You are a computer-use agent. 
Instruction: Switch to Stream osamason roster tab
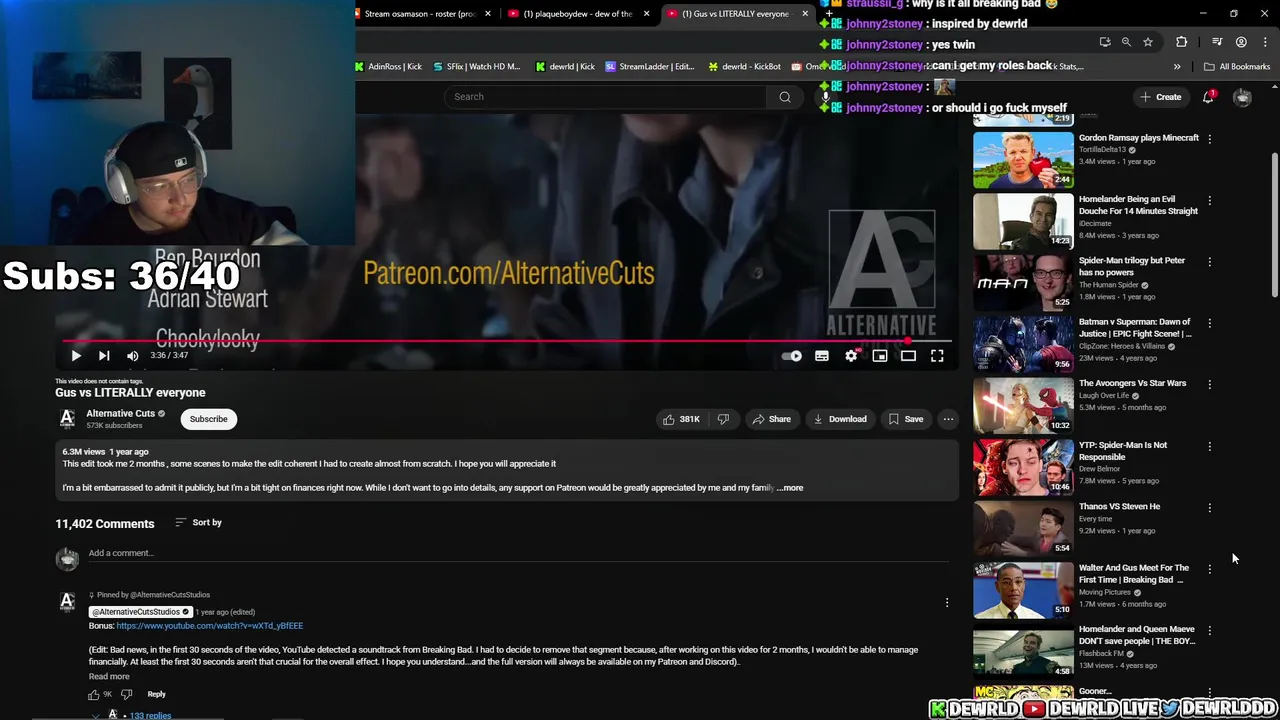coord(418,14)
